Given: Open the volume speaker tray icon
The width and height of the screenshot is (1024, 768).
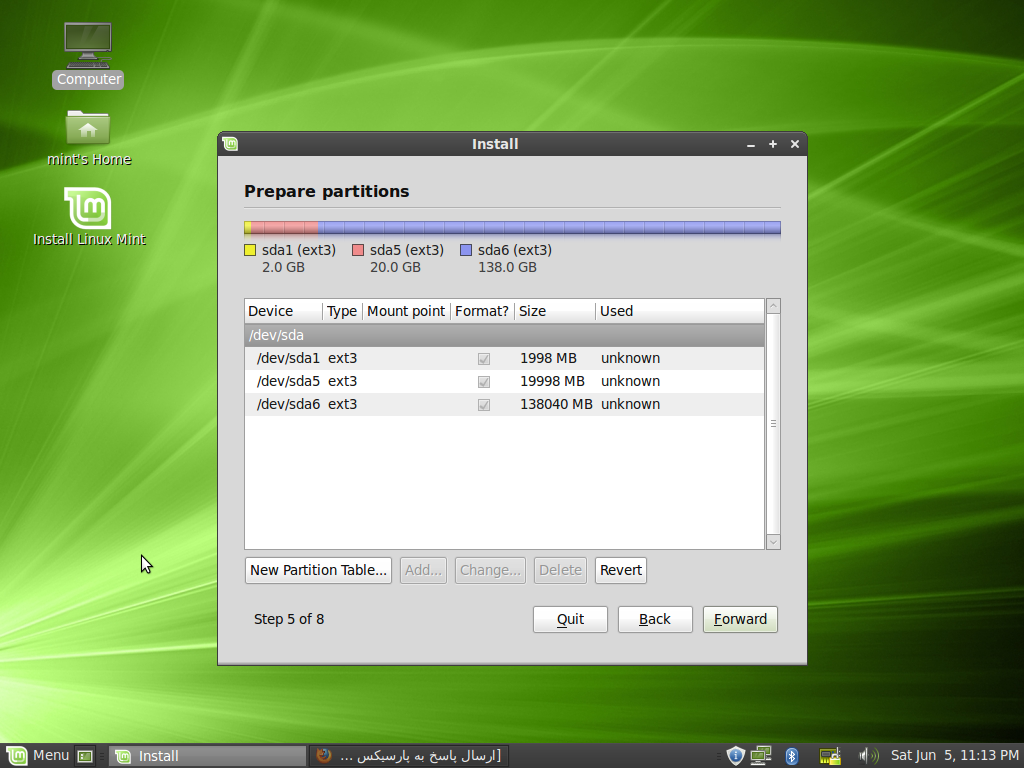Looking at the screenshot, I should tap(869, 756).
